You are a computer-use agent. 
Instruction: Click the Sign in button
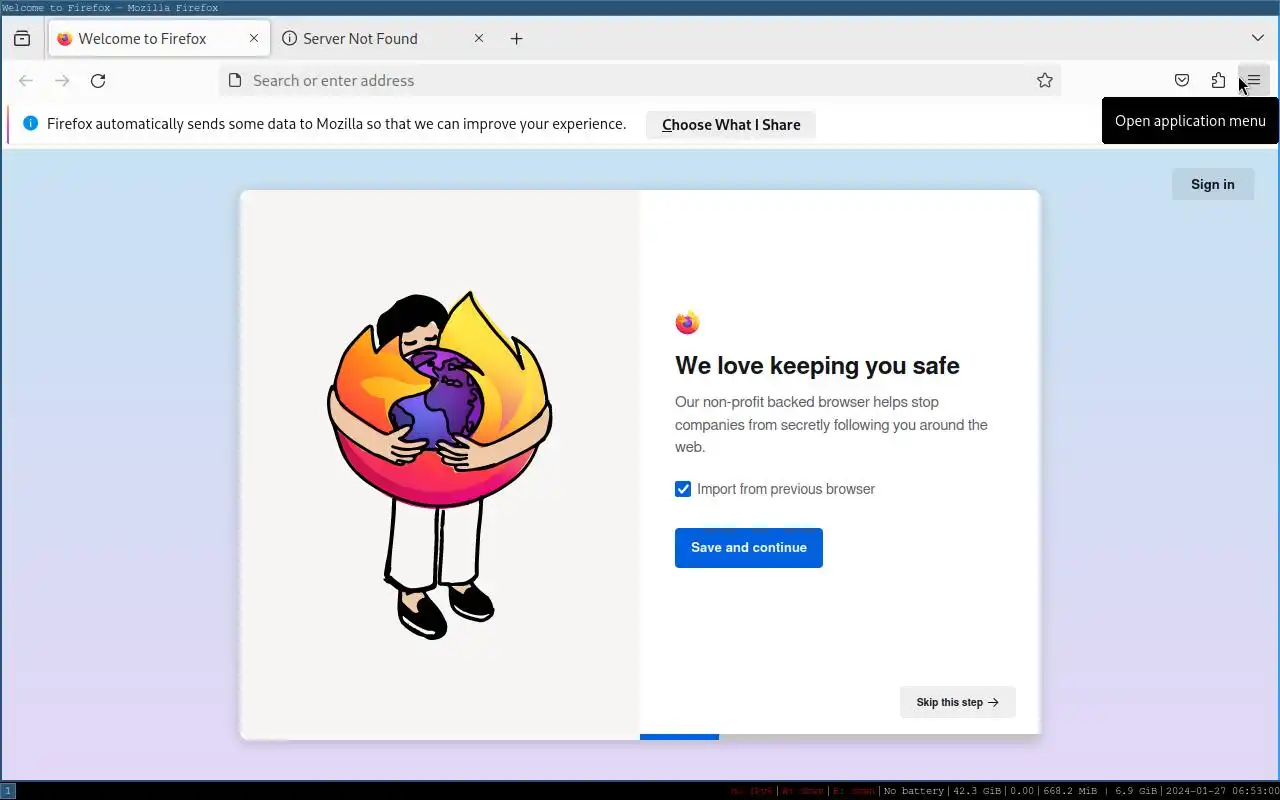[x=1213, y=184]
